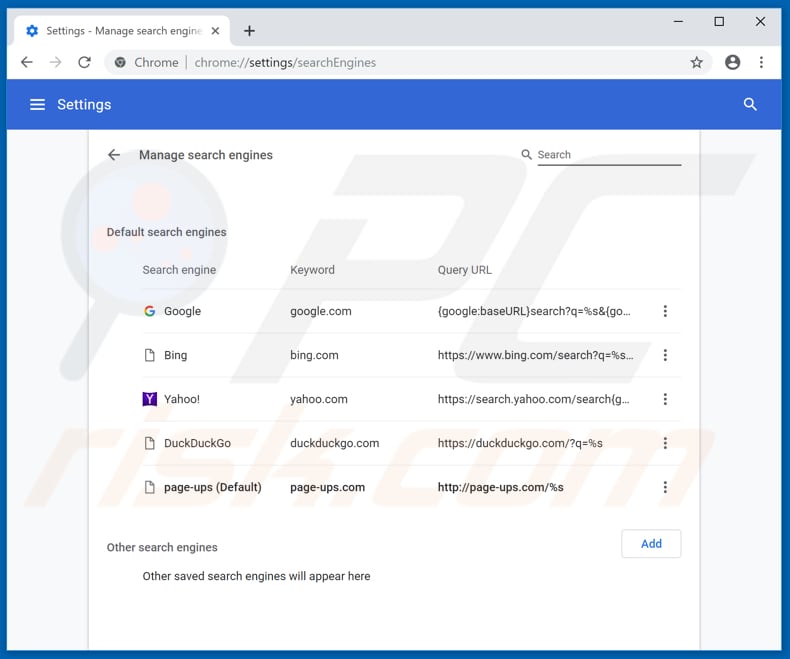Select the Bing query URL text
The height and width of the screenshot is (659, 790).
click(536, 355)
